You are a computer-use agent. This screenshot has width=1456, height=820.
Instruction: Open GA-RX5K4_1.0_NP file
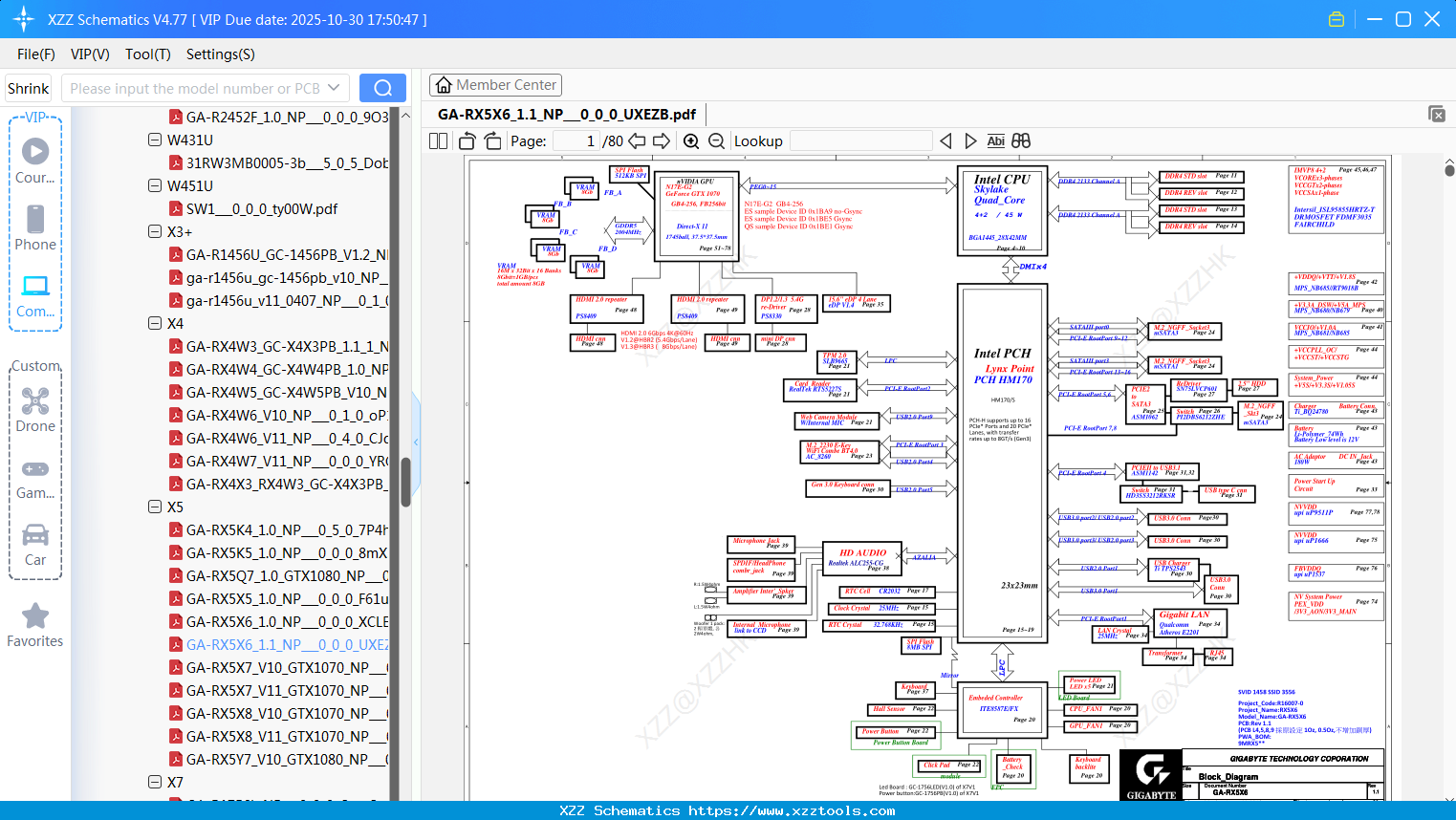click(x=287, y=529)
